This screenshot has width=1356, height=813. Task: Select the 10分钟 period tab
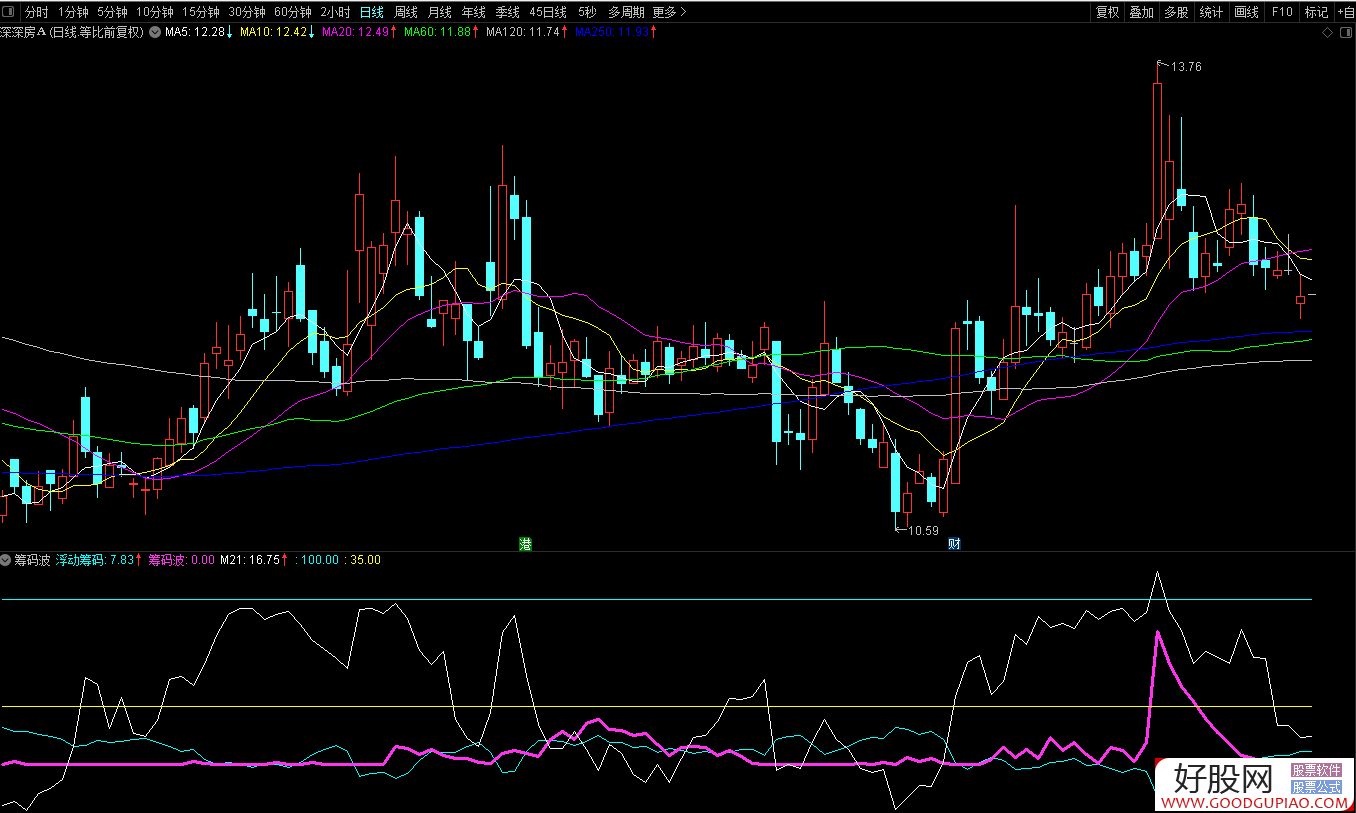[155, 12]
